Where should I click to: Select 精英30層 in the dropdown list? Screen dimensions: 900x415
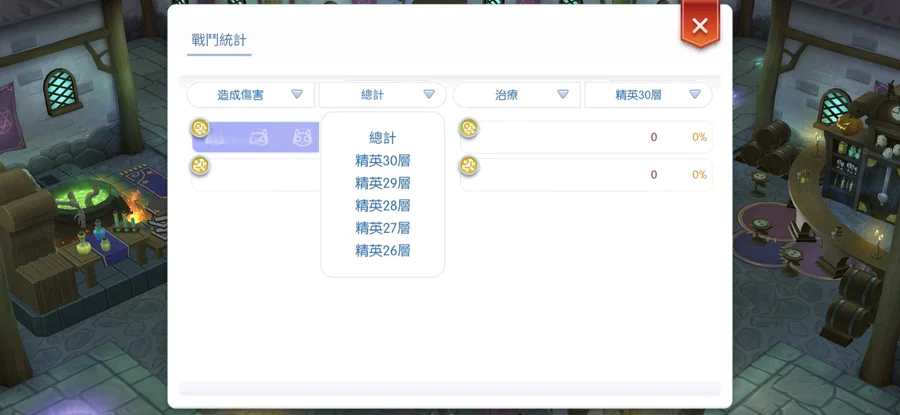pyautogui.click(x=382, y=161)
